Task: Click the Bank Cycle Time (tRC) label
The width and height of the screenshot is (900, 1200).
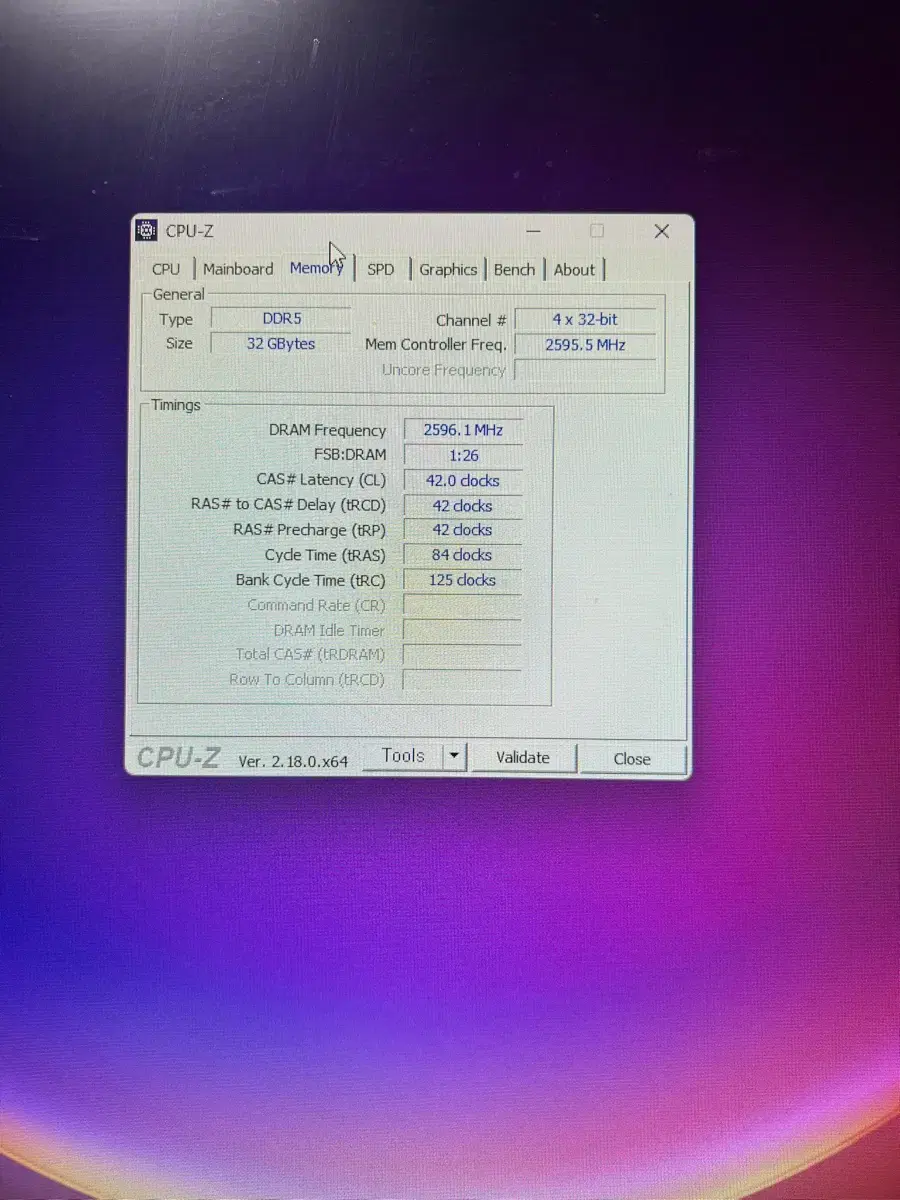Action: (x=310, y=580)
